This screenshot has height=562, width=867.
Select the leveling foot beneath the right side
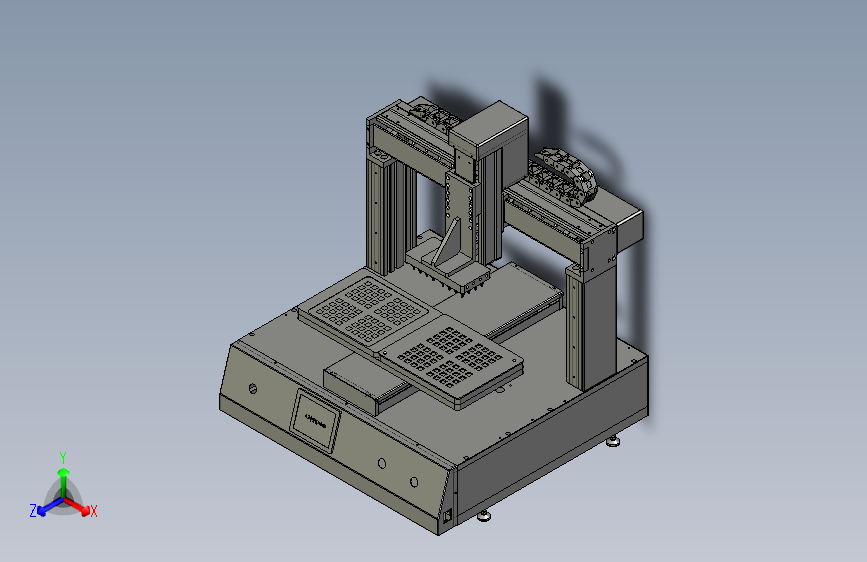612,441
